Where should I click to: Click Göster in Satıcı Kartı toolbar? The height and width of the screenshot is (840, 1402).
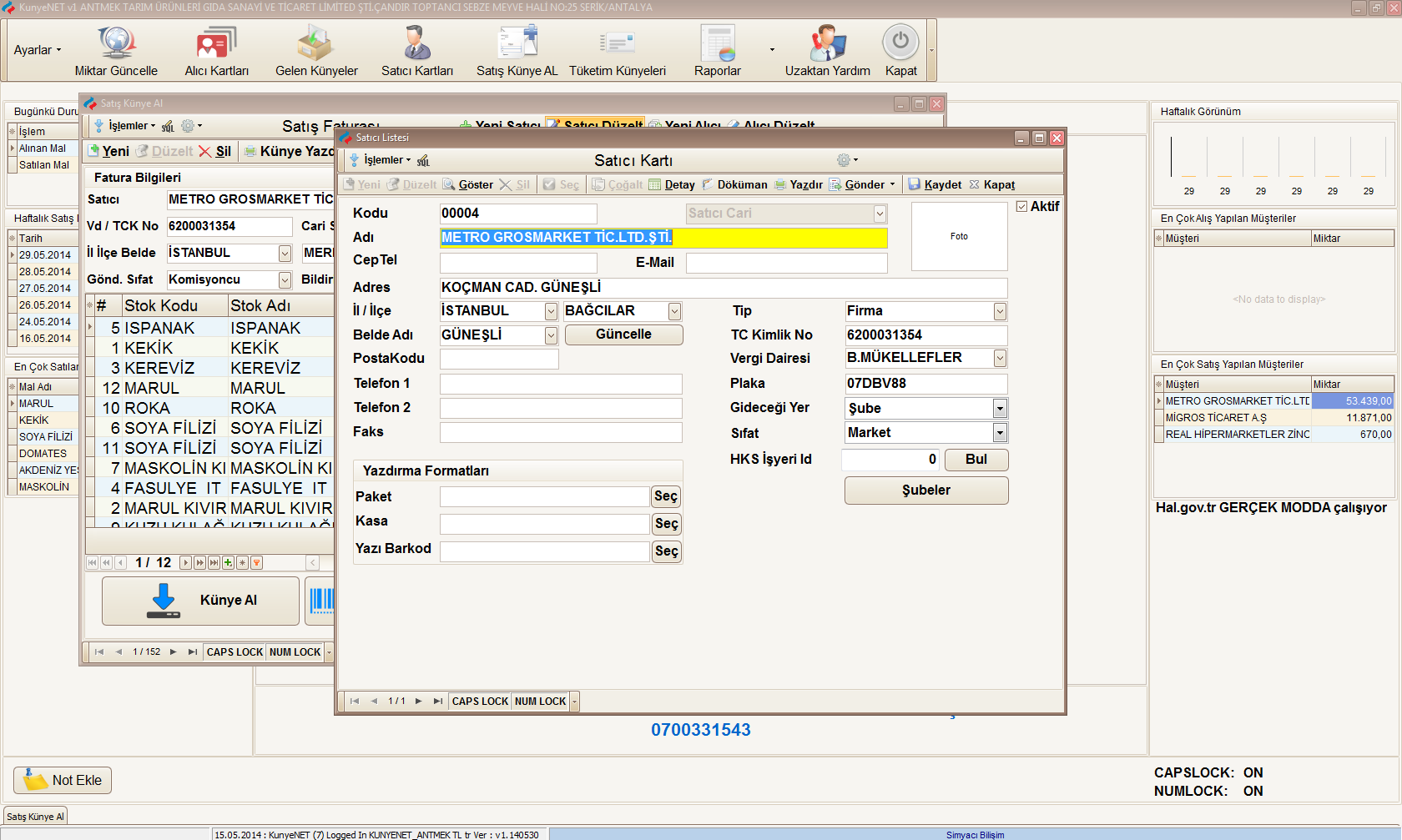click(468, 184)
